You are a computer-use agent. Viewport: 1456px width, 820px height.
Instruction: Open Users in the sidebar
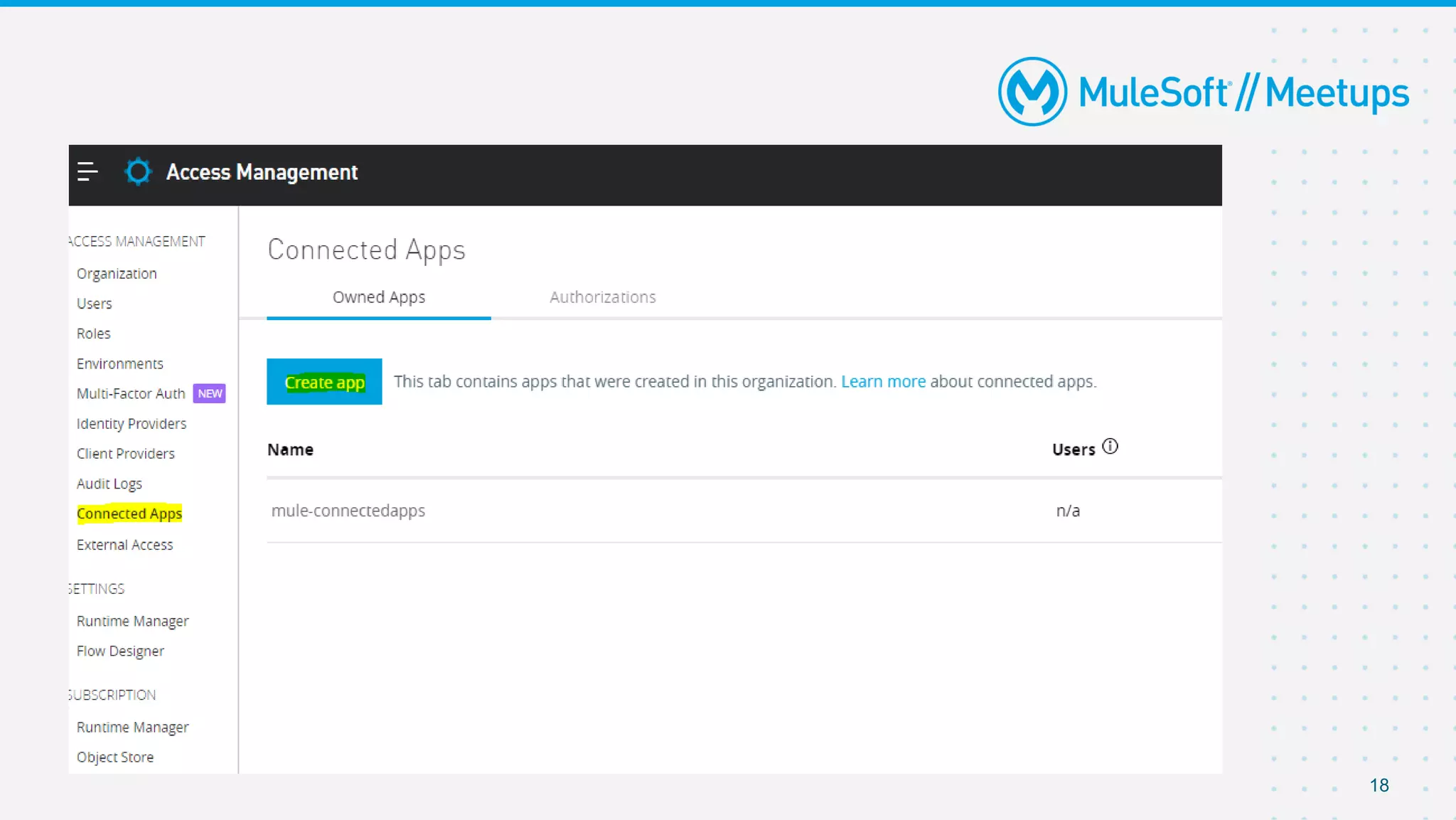coord(95,304)
